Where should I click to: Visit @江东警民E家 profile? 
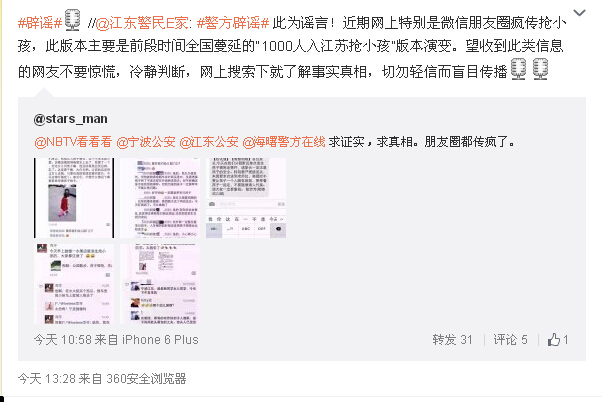[x=142, y=23]
